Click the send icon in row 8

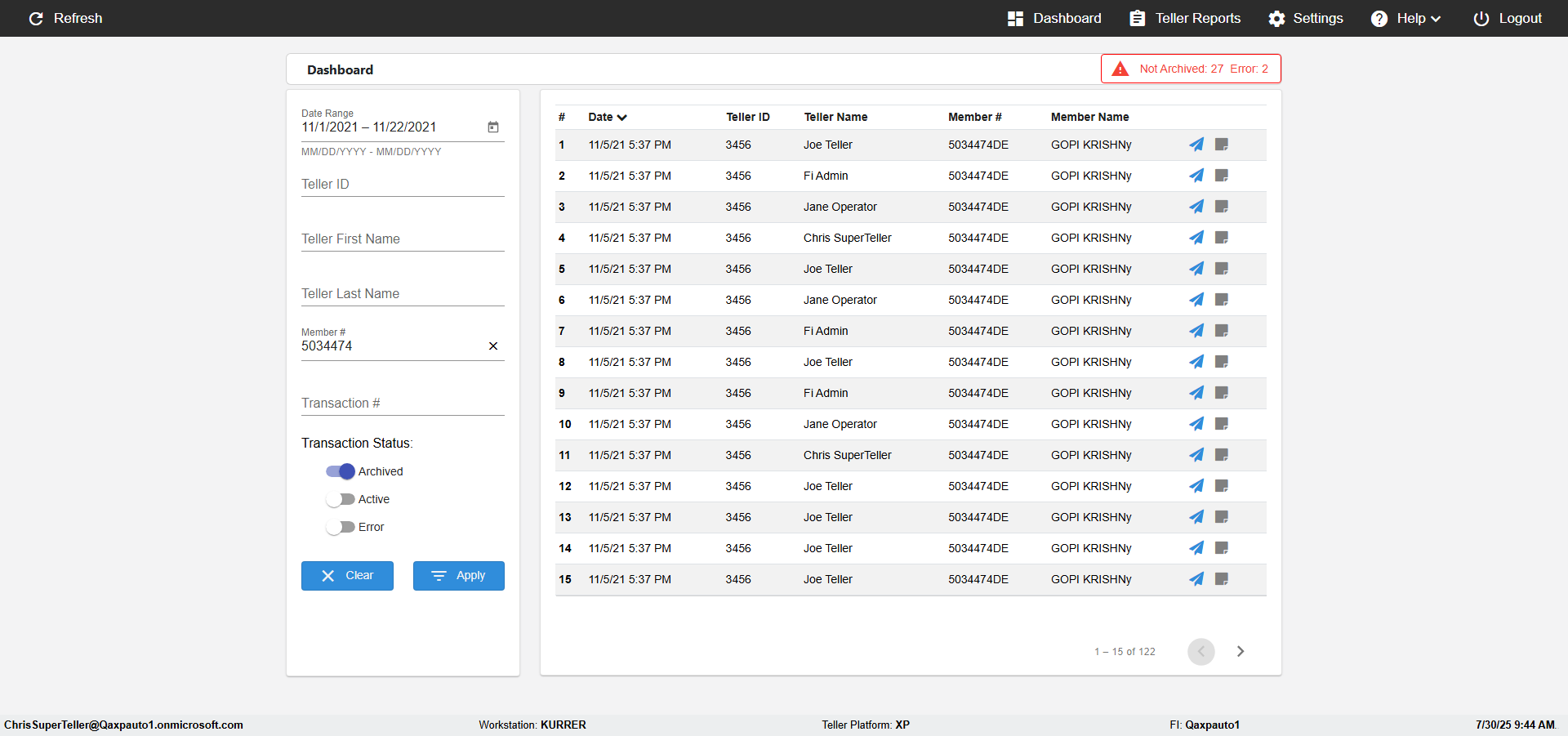(1196, 362)
